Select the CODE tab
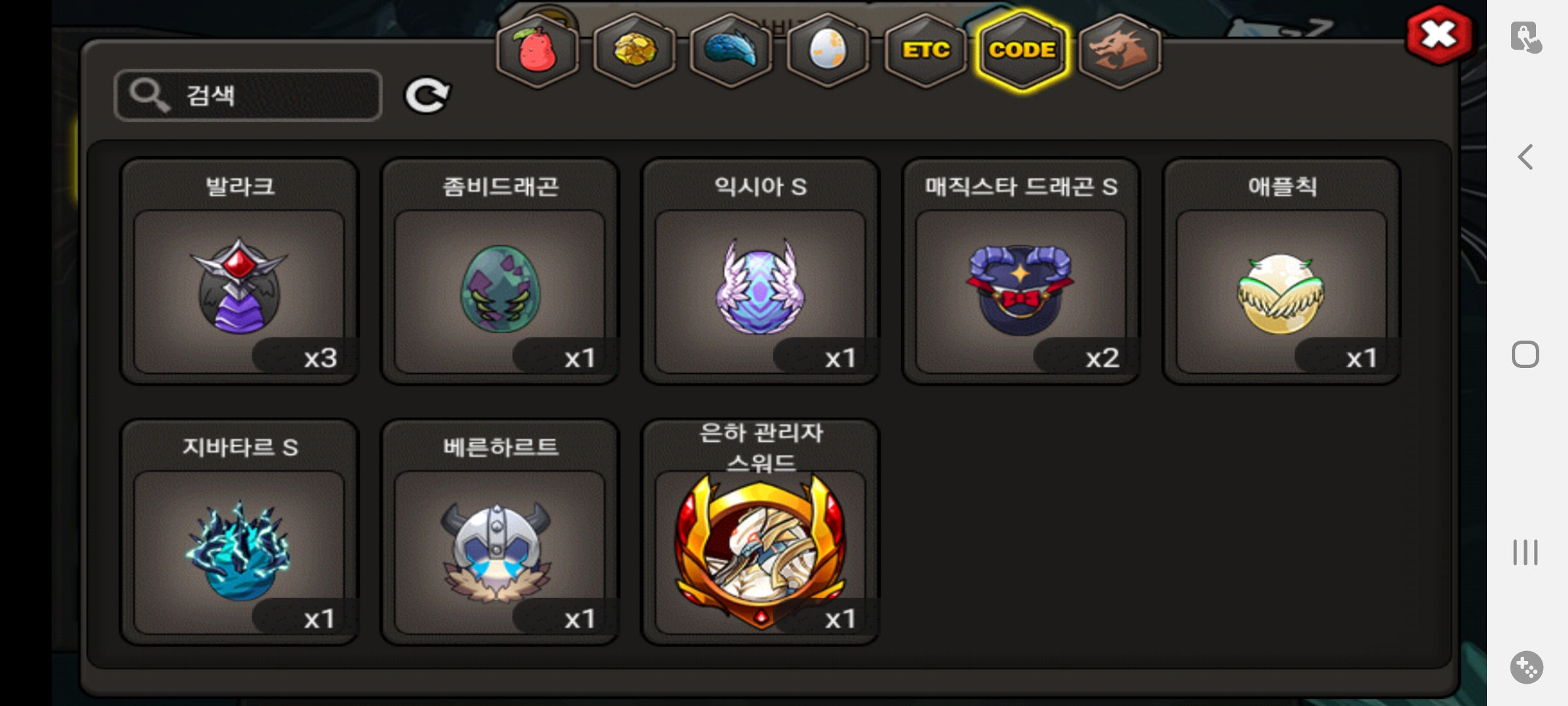This screenshot has height=706, width=1568. (x=1022, y=50)
